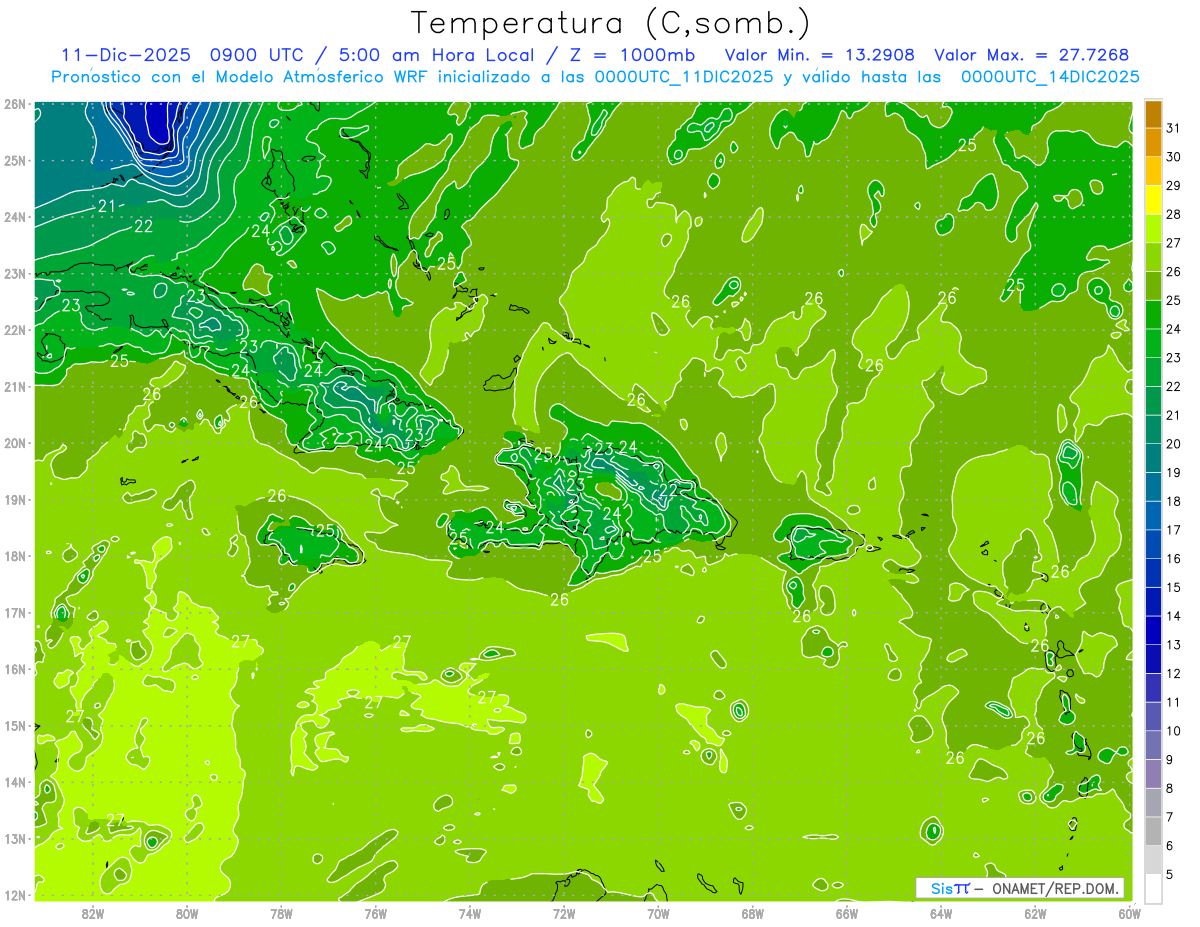Image resolution: width=1200 pixels, height=927 pixels.
Task: Click the 60W longitude axis label
Action: click(x=1129, y=913)
